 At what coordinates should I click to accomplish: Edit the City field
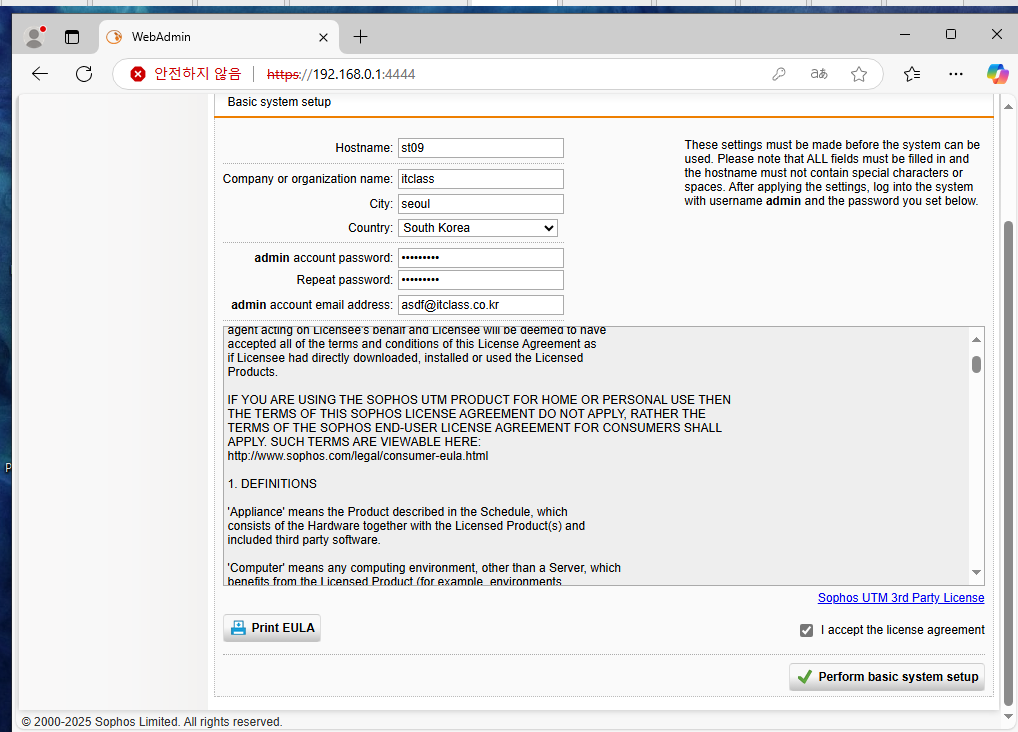(x=480, y=203)
